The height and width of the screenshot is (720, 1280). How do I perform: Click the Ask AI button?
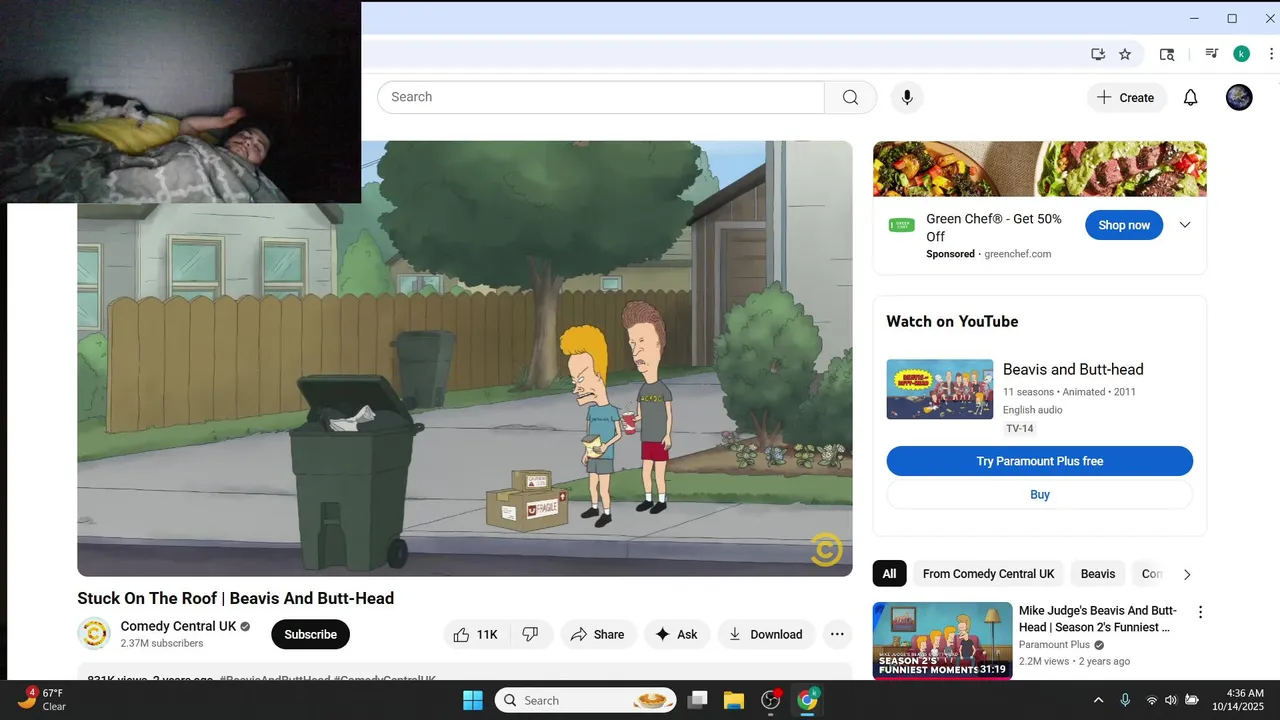pyautogui.click(x=677, y=634)
